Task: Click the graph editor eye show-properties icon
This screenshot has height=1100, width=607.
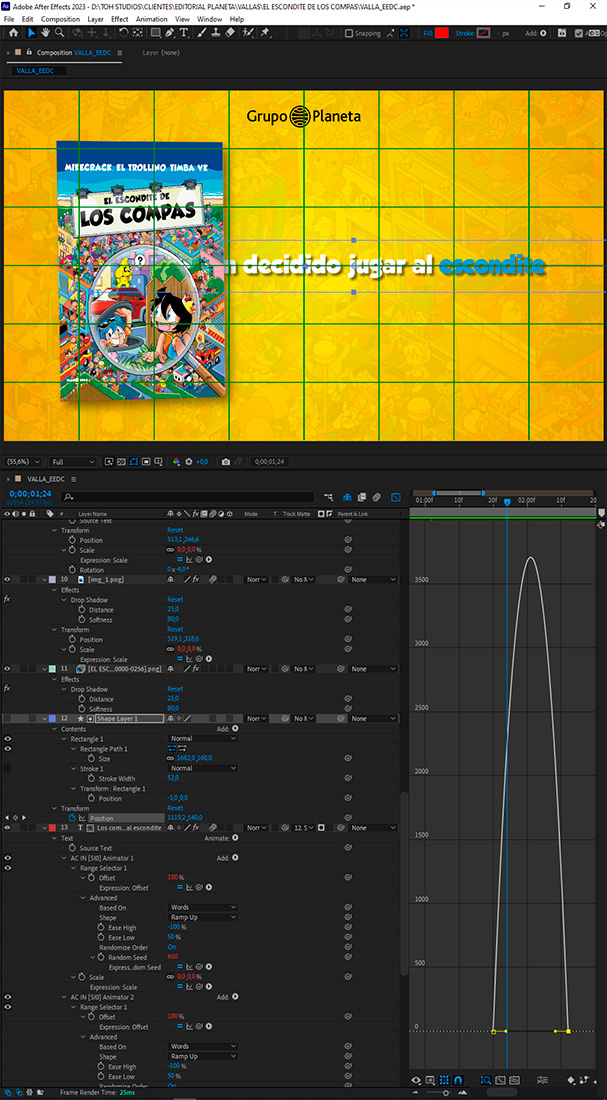Action: click(x=416, y=1080)
